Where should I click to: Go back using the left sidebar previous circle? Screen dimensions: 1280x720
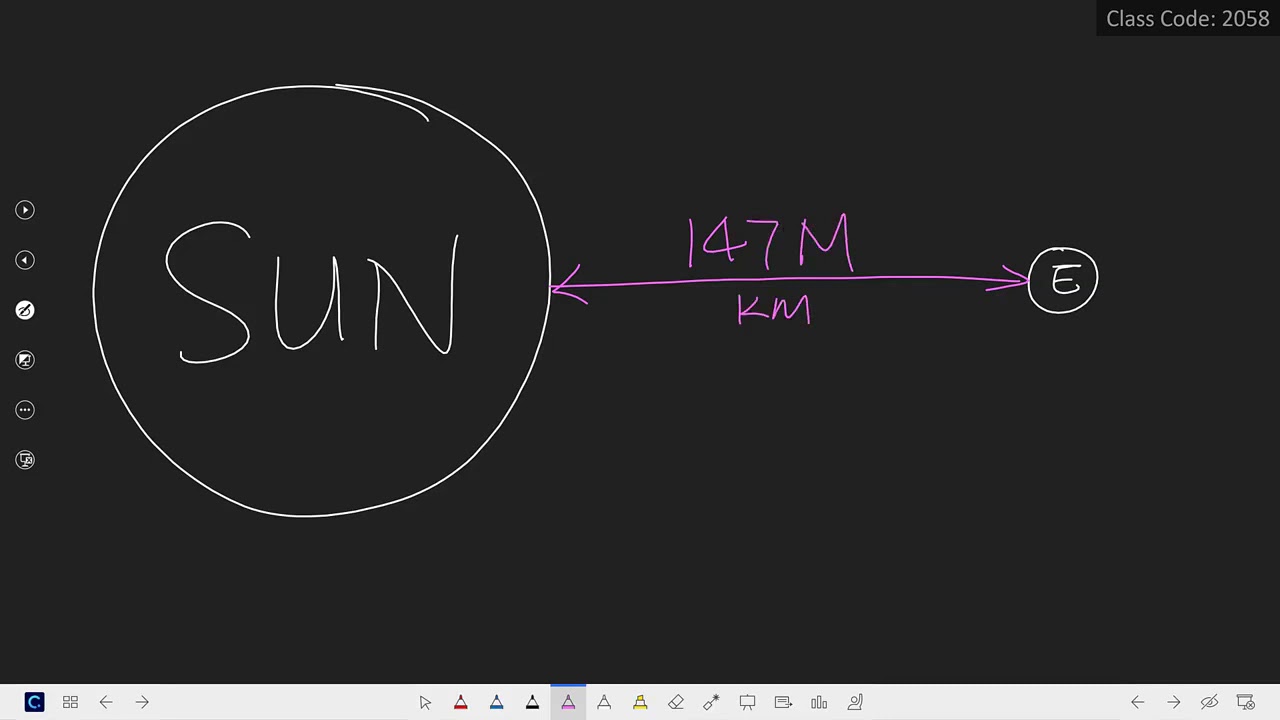pyautogui.click(x=25, y=260)
